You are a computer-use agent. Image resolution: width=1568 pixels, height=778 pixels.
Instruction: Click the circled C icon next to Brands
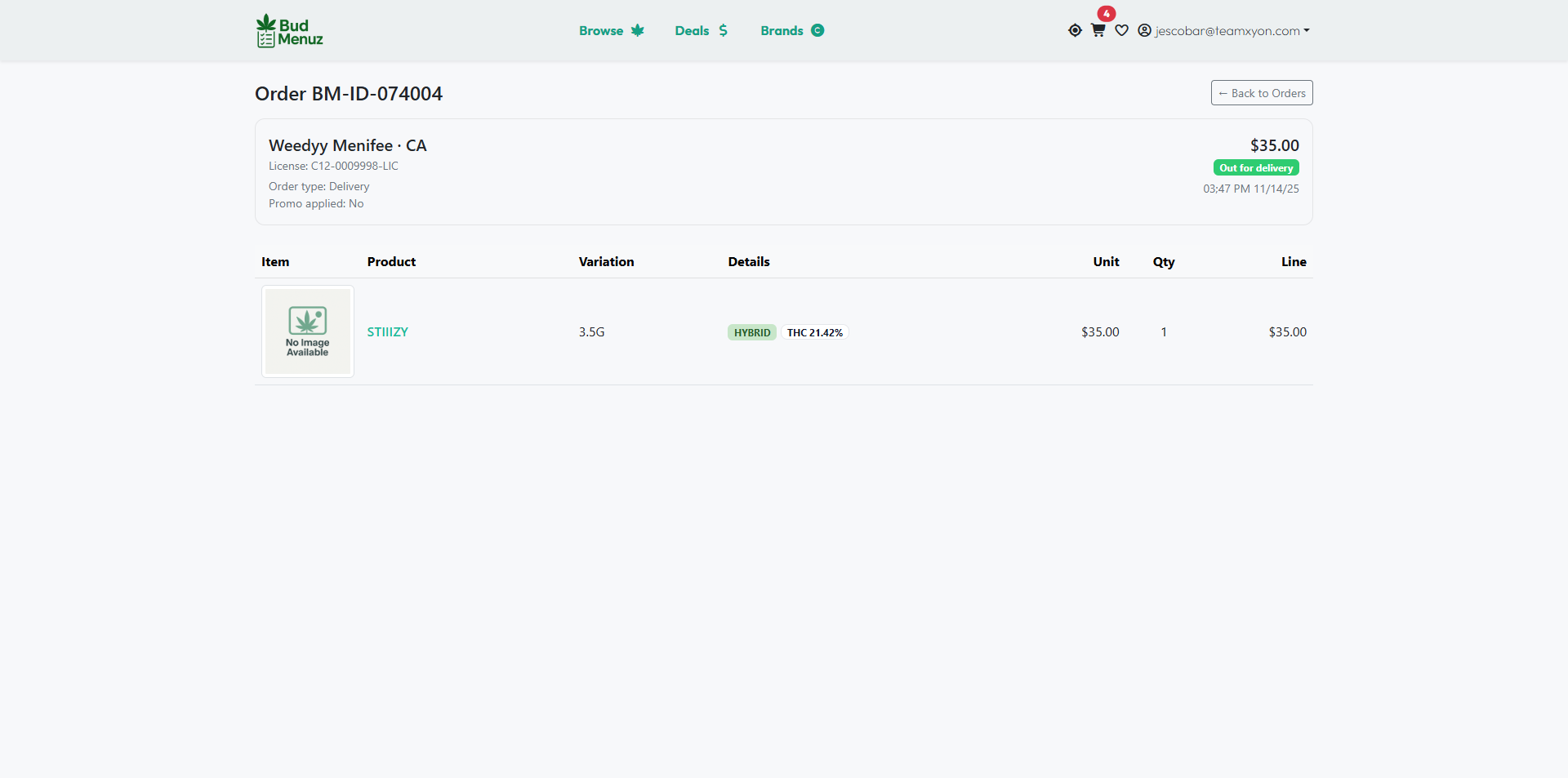point(818,30)
